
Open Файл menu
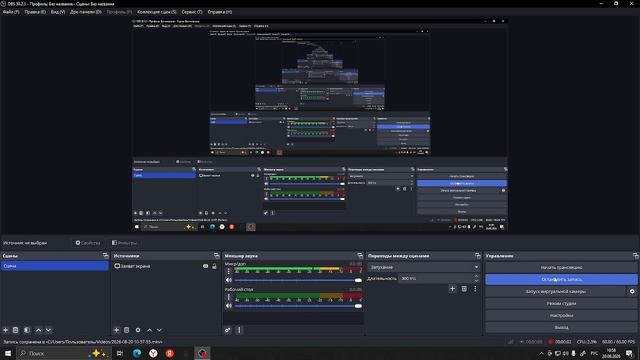(11, 12)
